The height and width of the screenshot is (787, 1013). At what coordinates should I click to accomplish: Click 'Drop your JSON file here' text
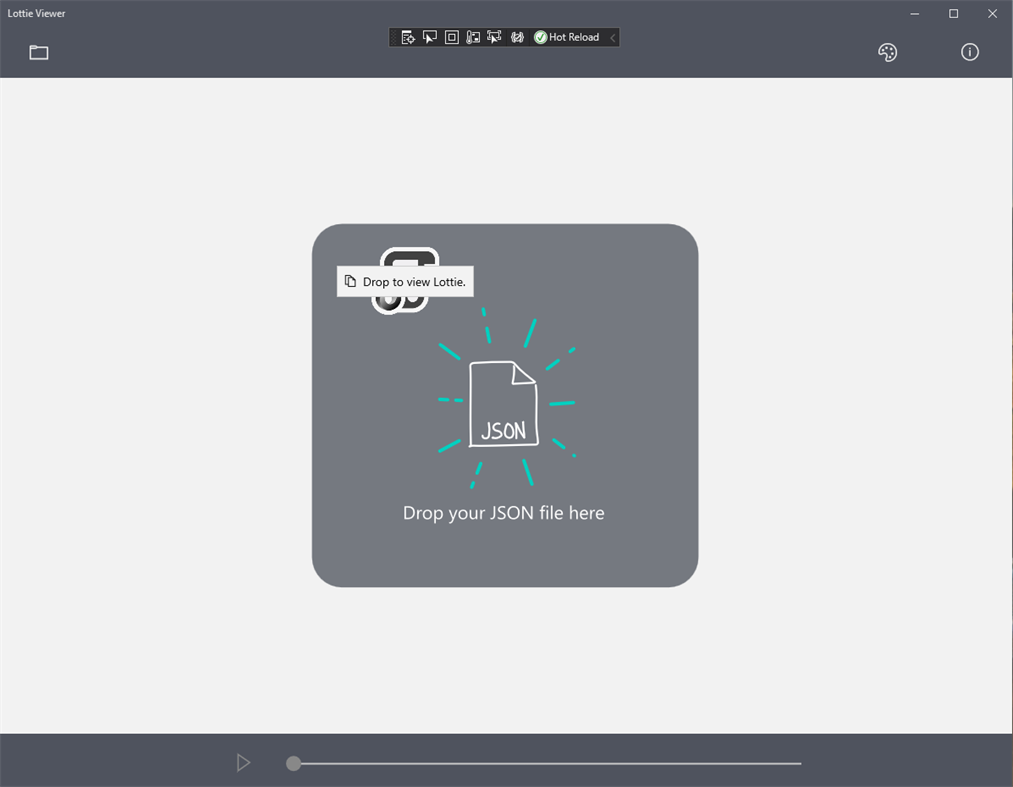[504, 513]
